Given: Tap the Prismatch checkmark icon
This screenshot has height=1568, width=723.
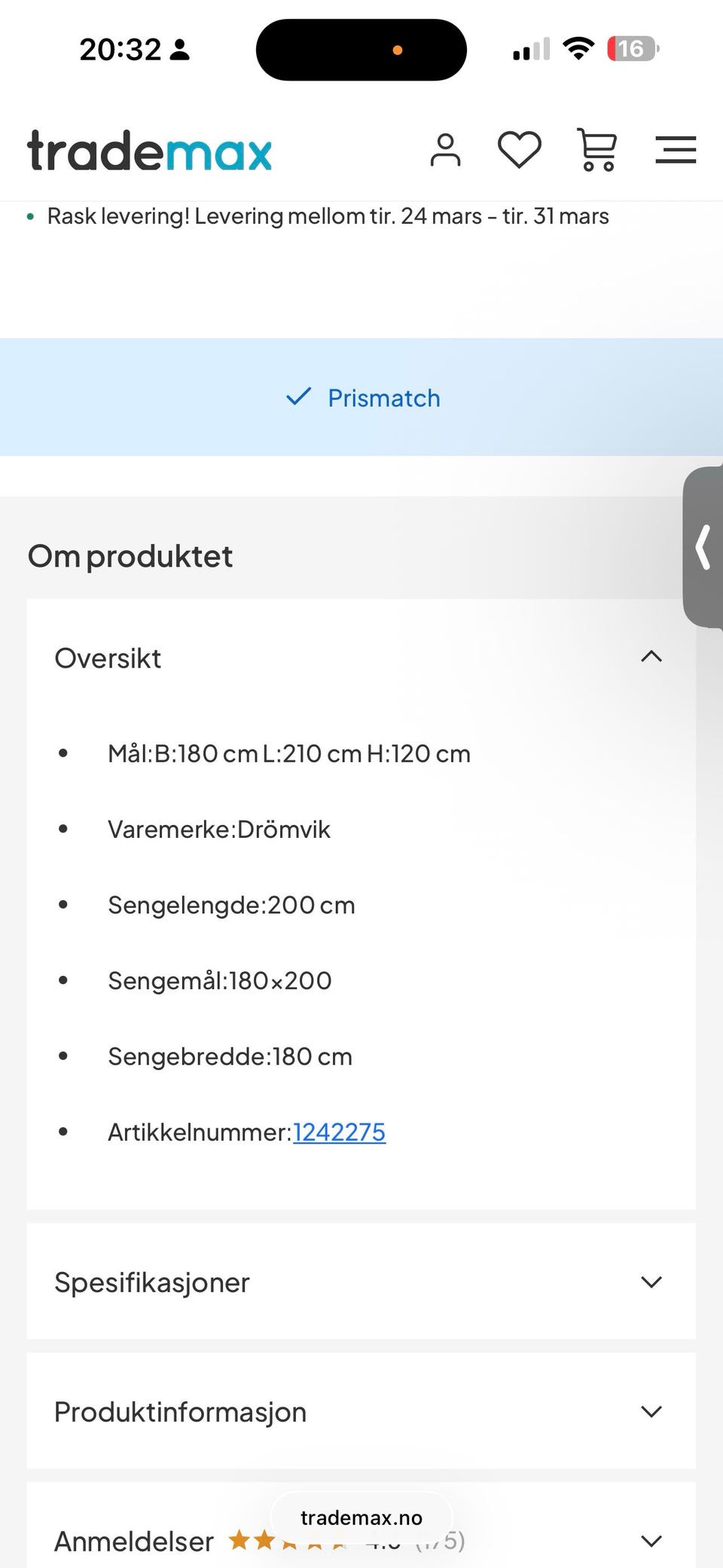Looking at the screenshot, I should click(x=299, y=397).
